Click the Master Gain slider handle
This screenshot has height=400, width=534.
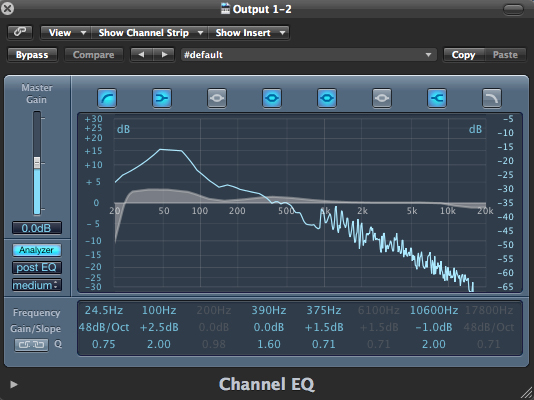(37, 163)
